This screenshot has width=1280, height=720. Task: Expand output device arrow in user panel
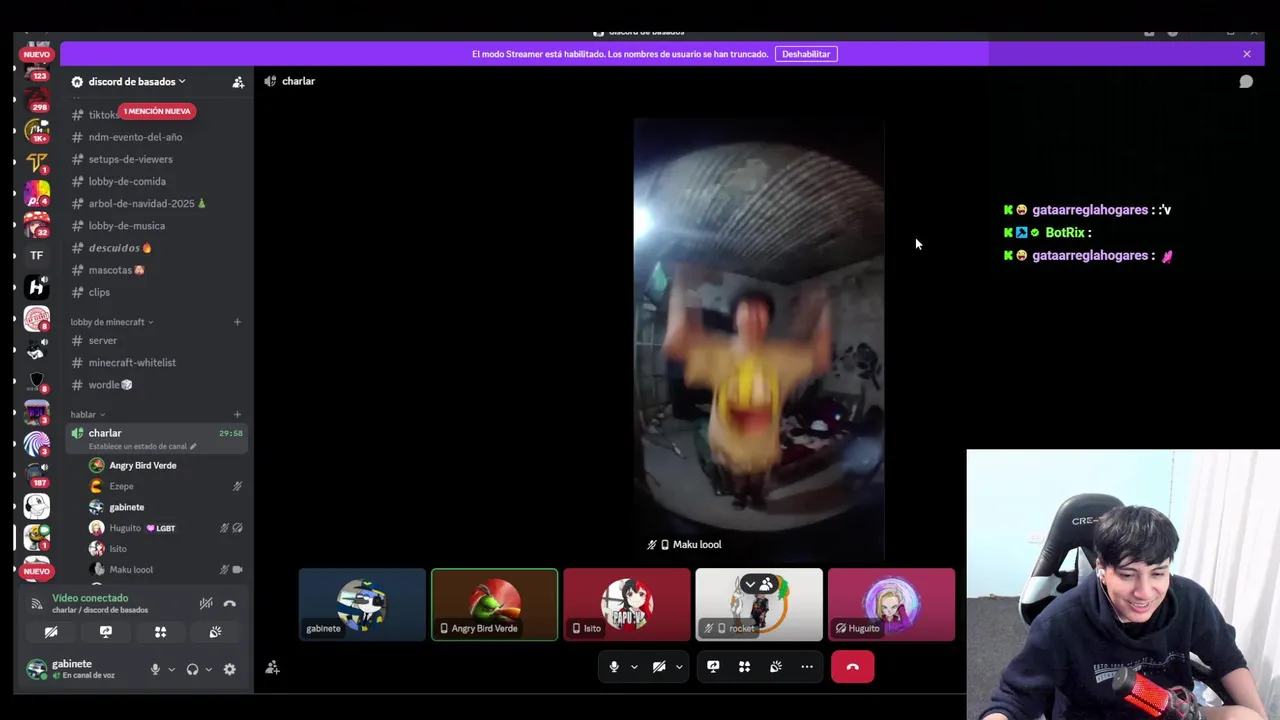[208, 669]
